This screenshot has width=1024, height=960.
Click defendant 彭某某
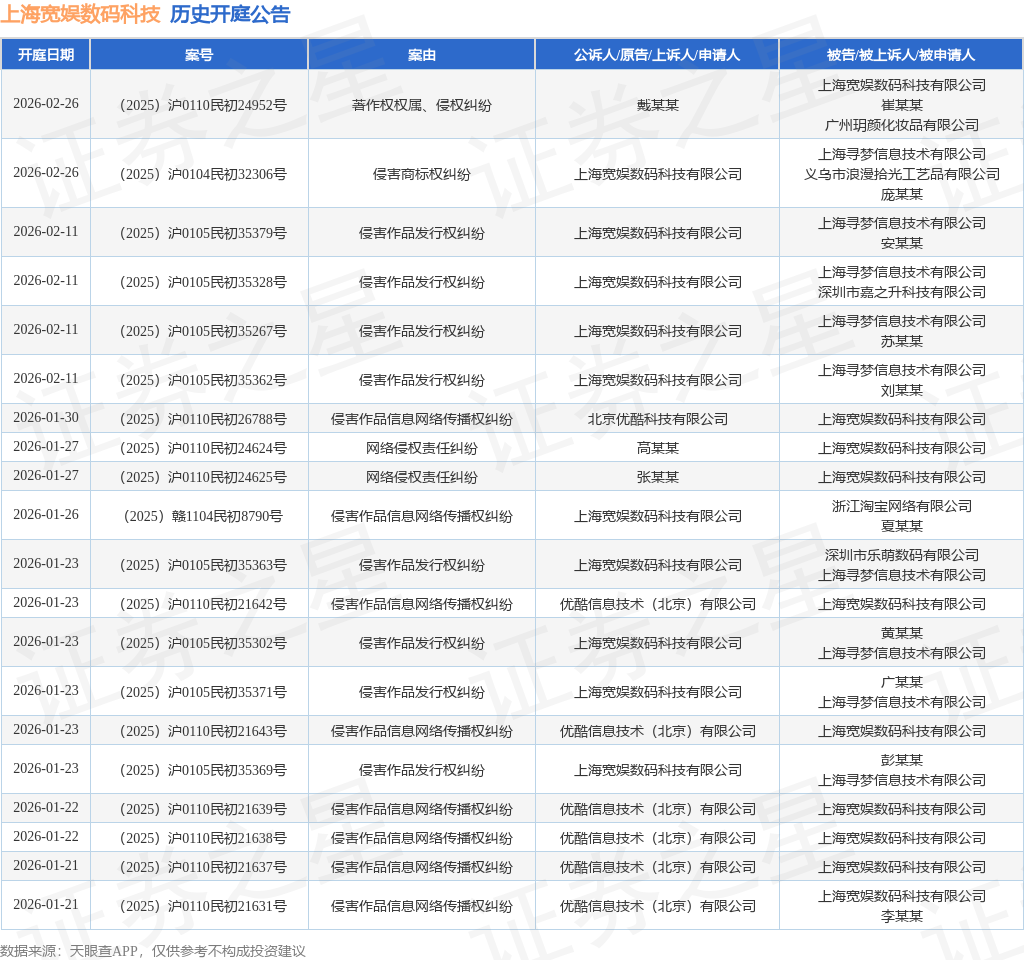pos(902,760)
